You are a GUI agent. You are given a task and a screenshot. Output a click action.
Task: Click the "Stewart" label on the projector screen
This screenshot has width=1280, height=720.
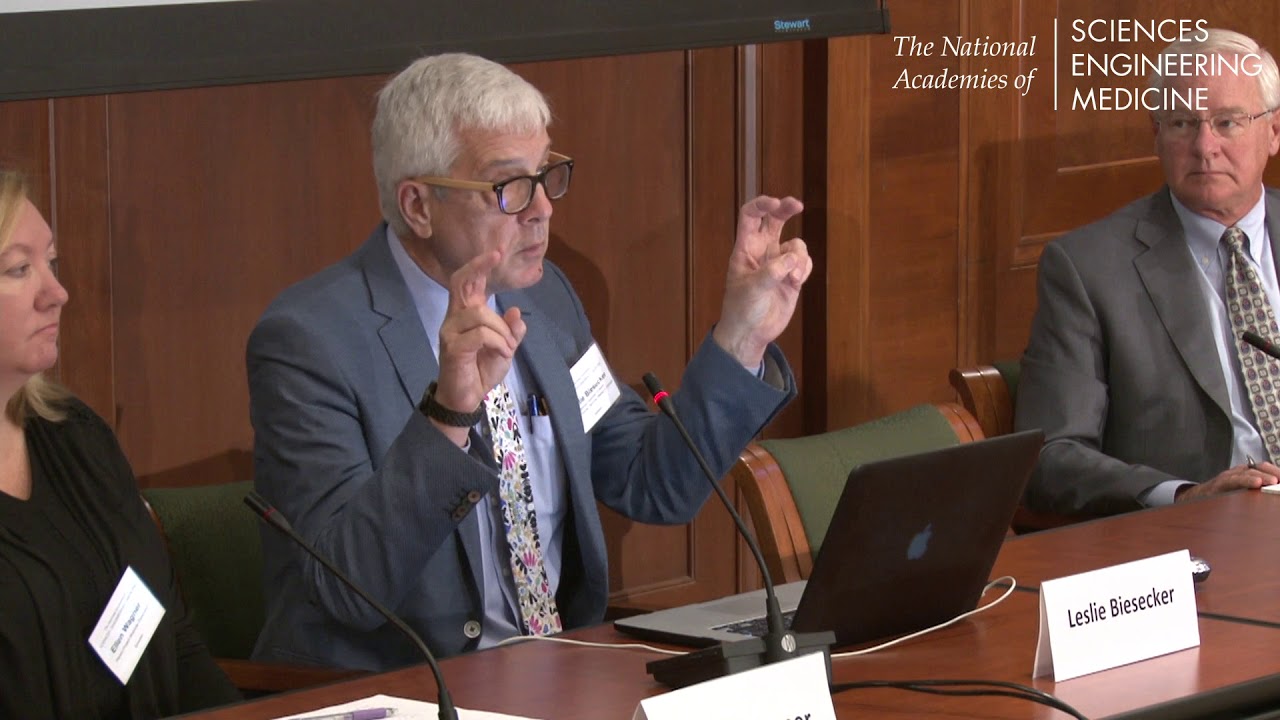[791, 24]
